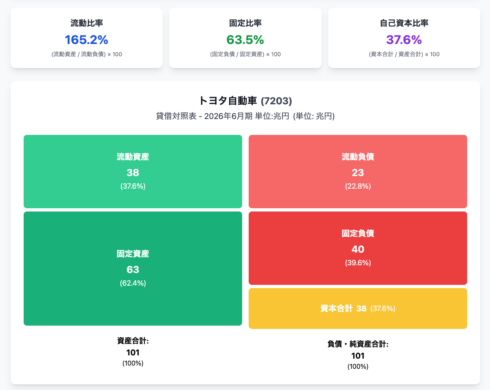Click the 101 total under 資産合計
Screen dimensions: 490x390
click(x=133, y=352)
